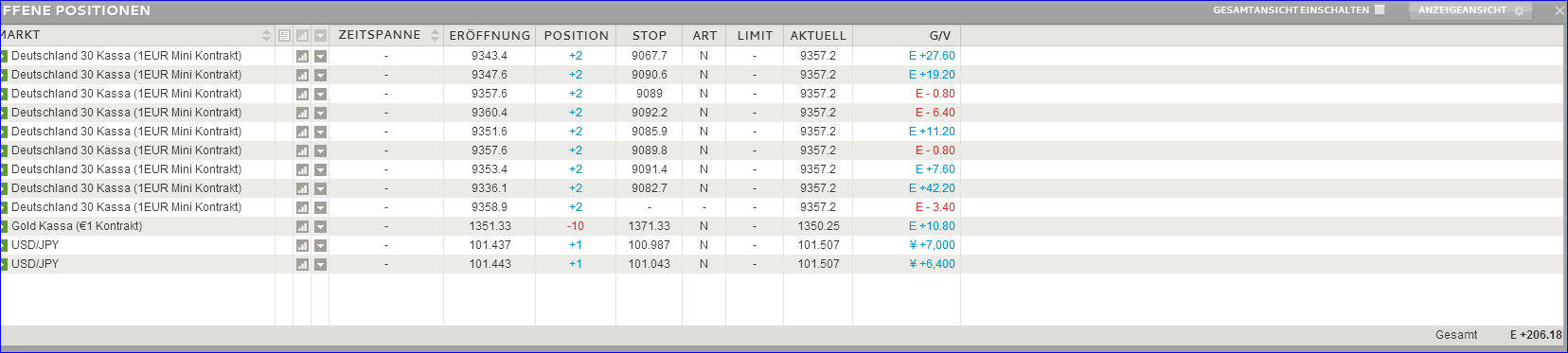Sort by the POSITION column header
Screen dimensions: 1568x353
tap(576, 35)
